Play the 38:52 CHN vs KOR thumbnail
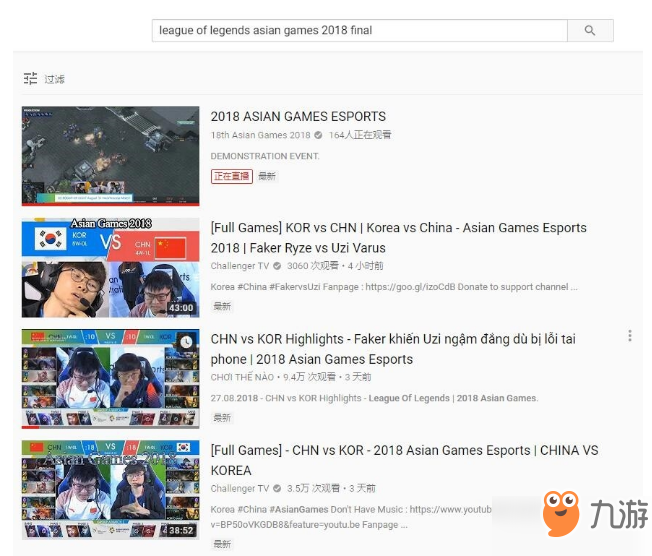652x556 pixels. (110, 489)
